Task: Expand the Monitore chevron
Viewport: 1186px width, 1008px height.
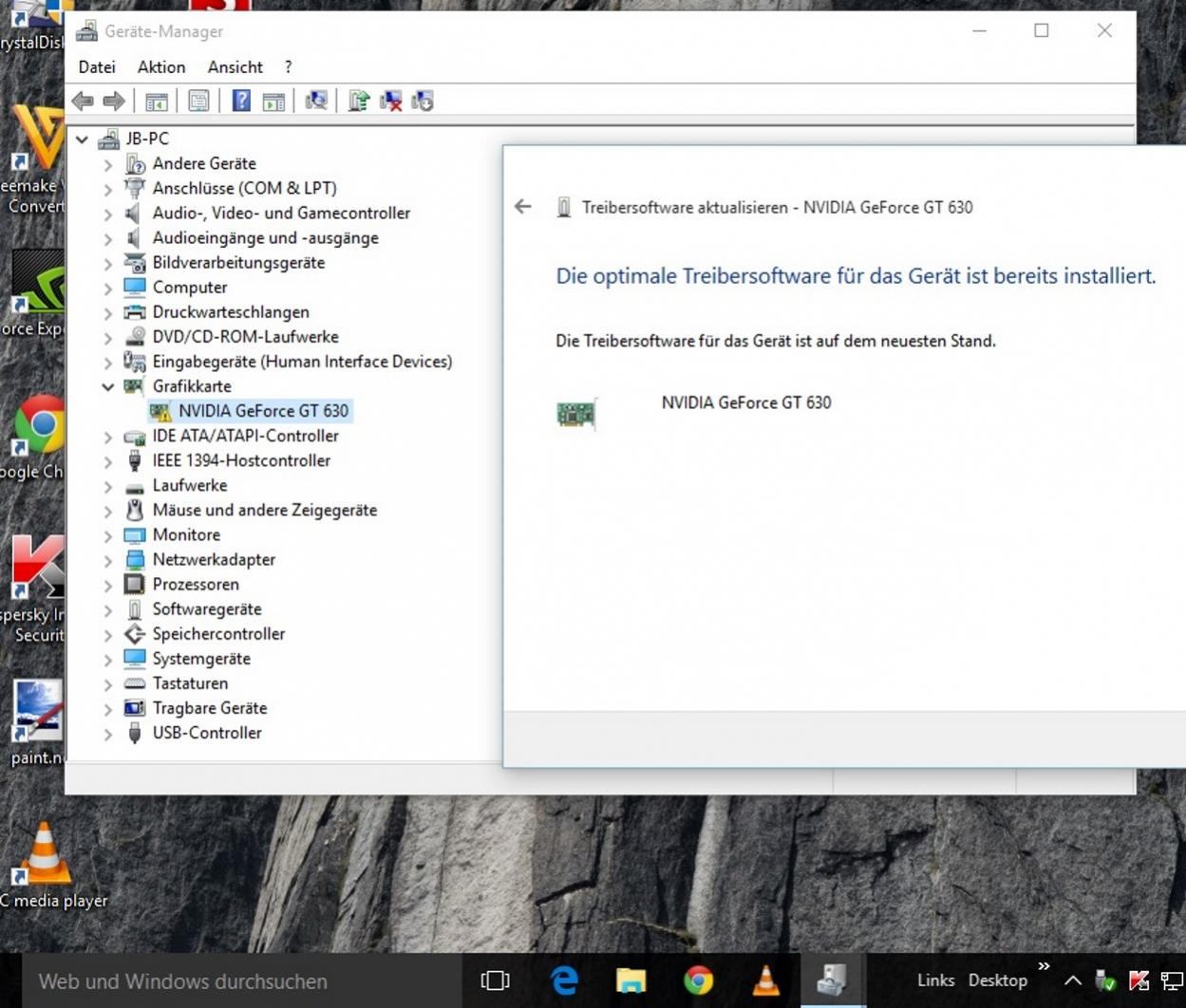Action: 108,535
